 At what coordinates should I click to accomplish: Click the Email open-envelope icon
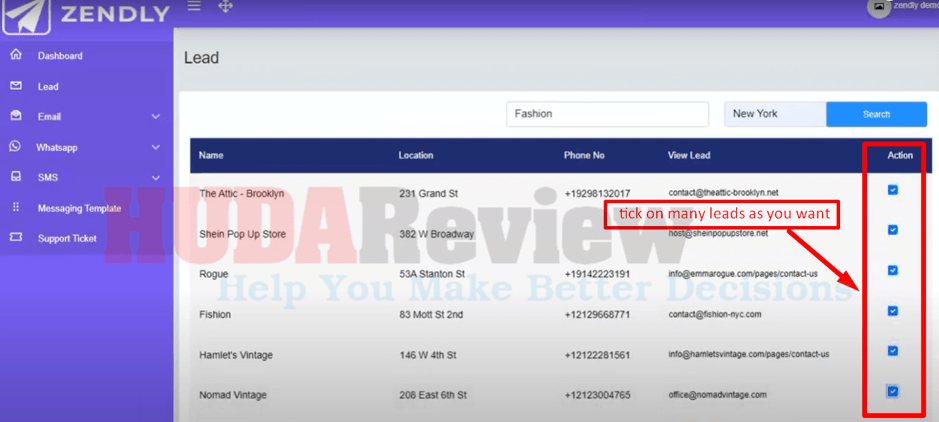tap(16, 116)
